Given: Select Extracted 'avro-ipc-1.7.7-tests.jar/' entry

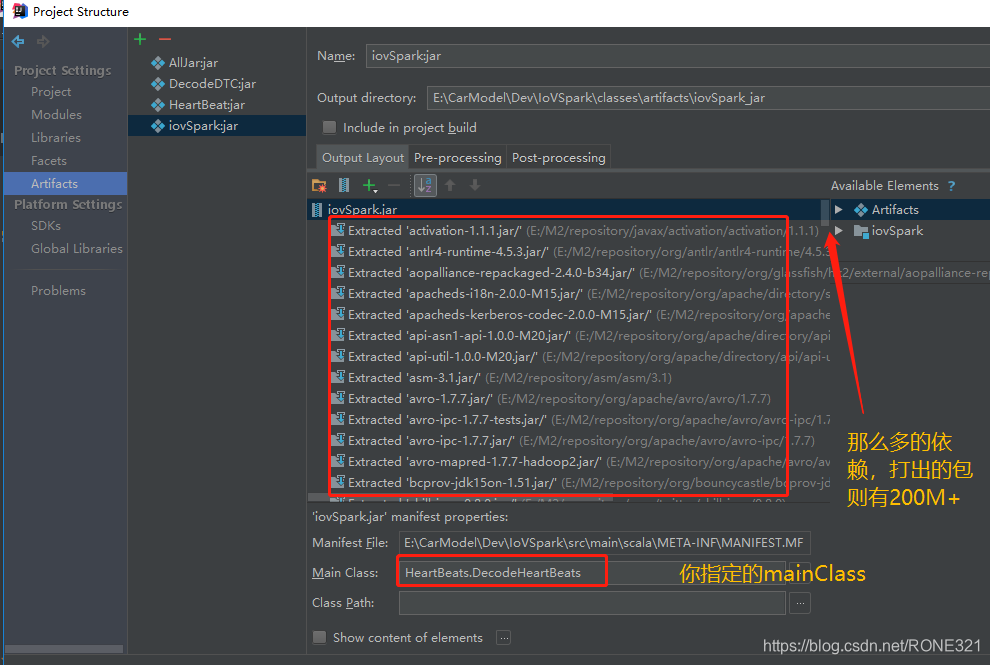Looking at the screenshot, I should point(579,419).
